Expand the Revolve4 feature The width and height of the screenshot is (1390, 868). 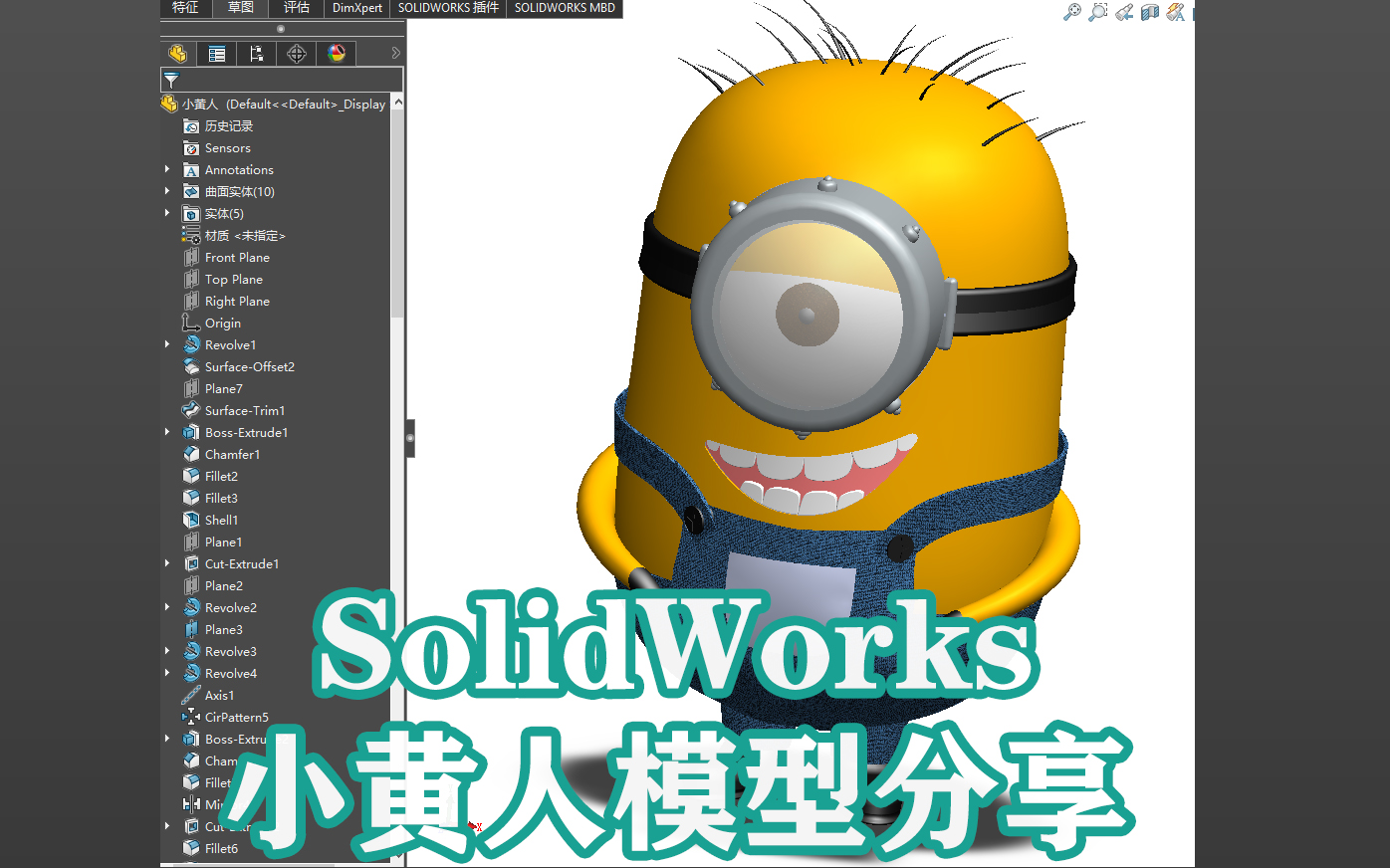pos(167,673)
